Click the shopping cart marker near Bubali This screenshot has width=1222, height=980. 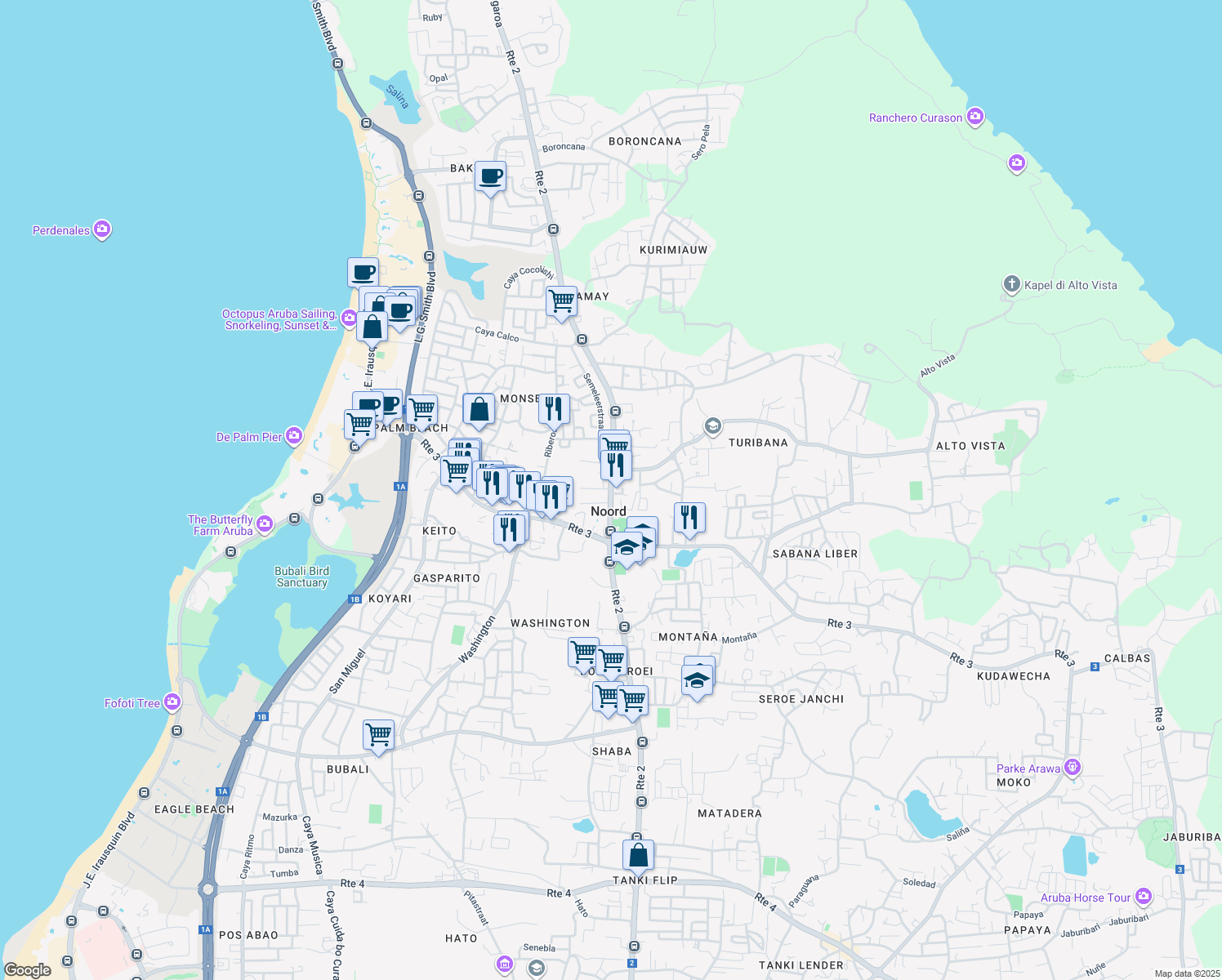378,735
